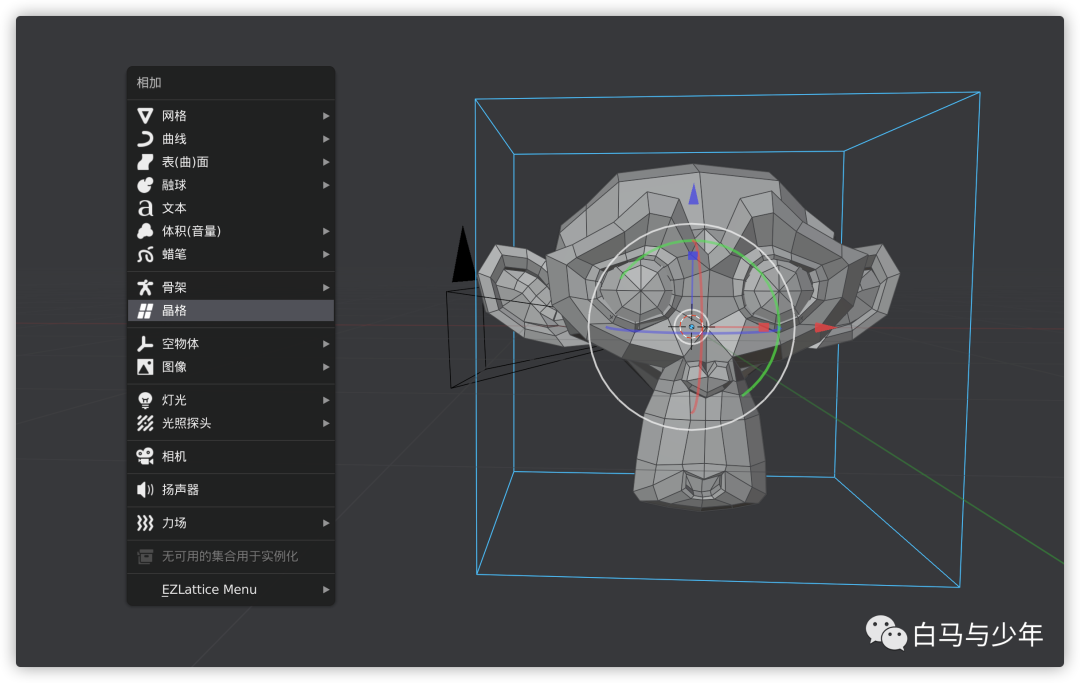Expand the 骨架 submenu arrow

coord(326,288)
